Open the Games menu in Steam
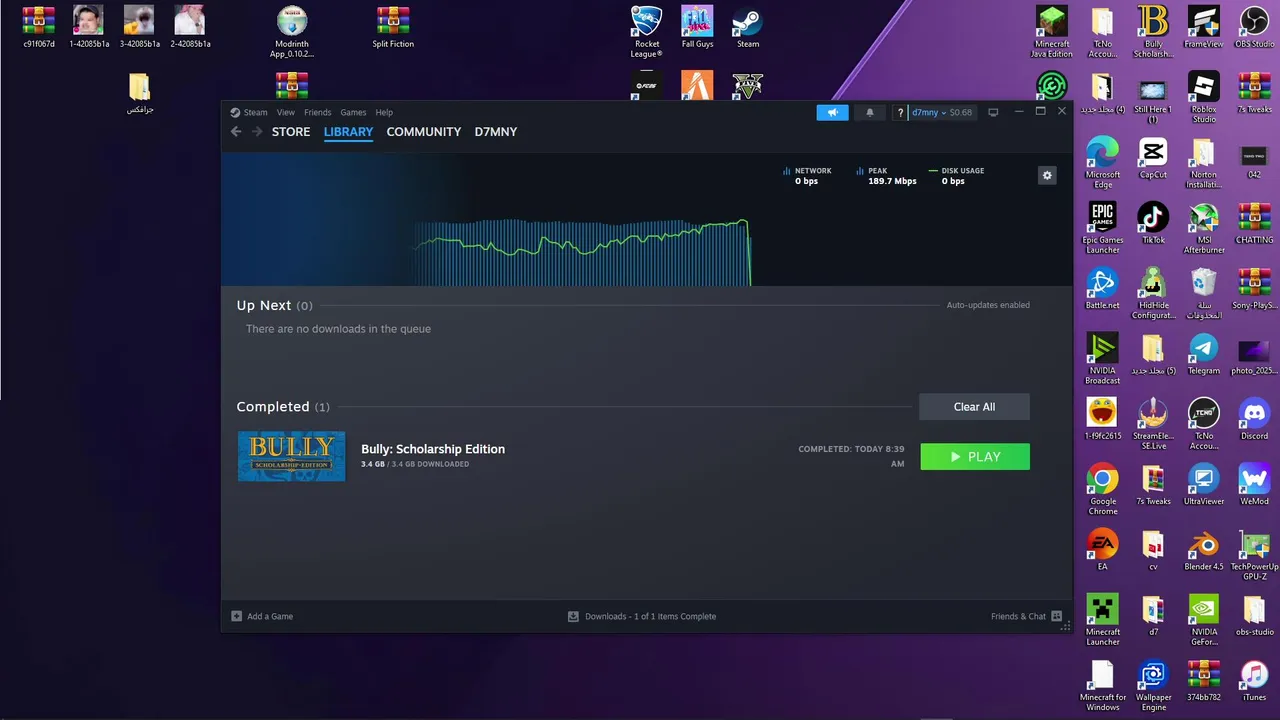This screenshot has width=1280, height=720. coord(353,112)
